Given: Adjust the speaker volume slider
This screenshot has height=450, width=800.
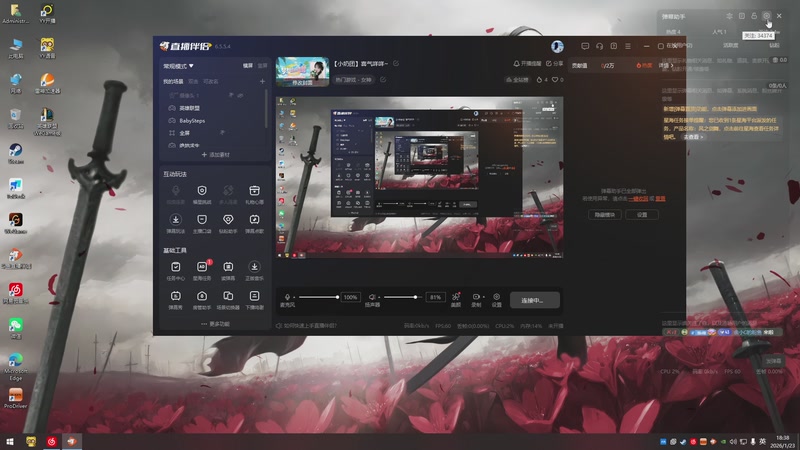Looking at the screenshot, I should click(403, 297).
